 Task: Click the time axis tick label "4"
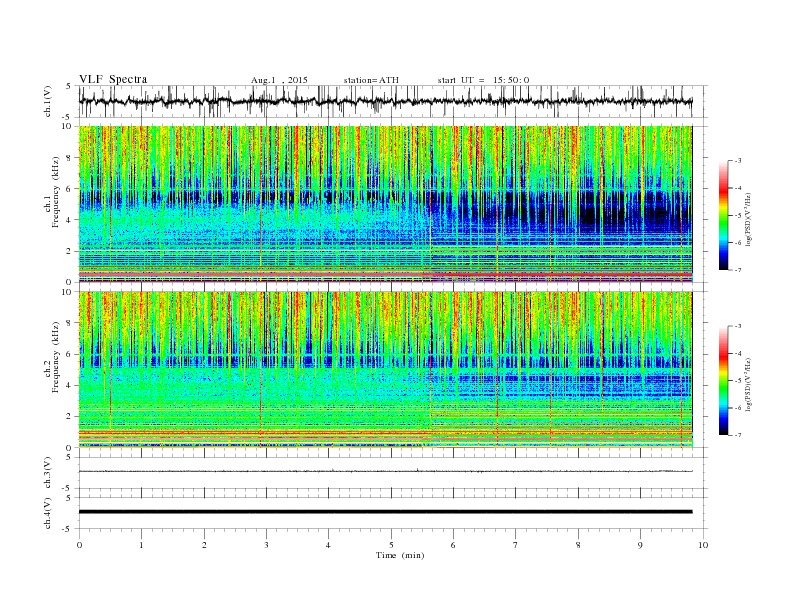pos(328,545)
